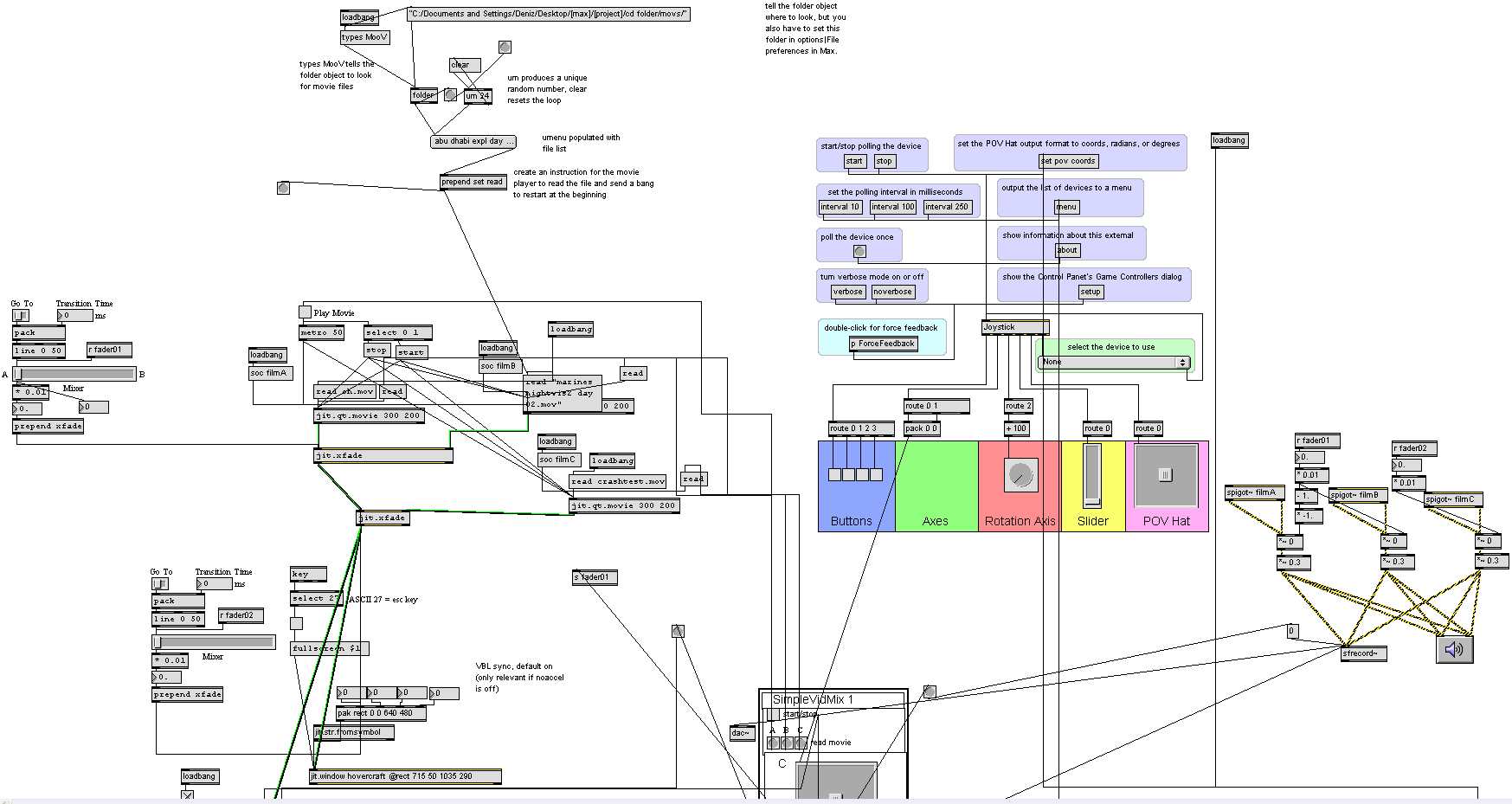Click the A-to-B crossfade Mixer slider
The image size is (1512, 804).
(74, 374)
